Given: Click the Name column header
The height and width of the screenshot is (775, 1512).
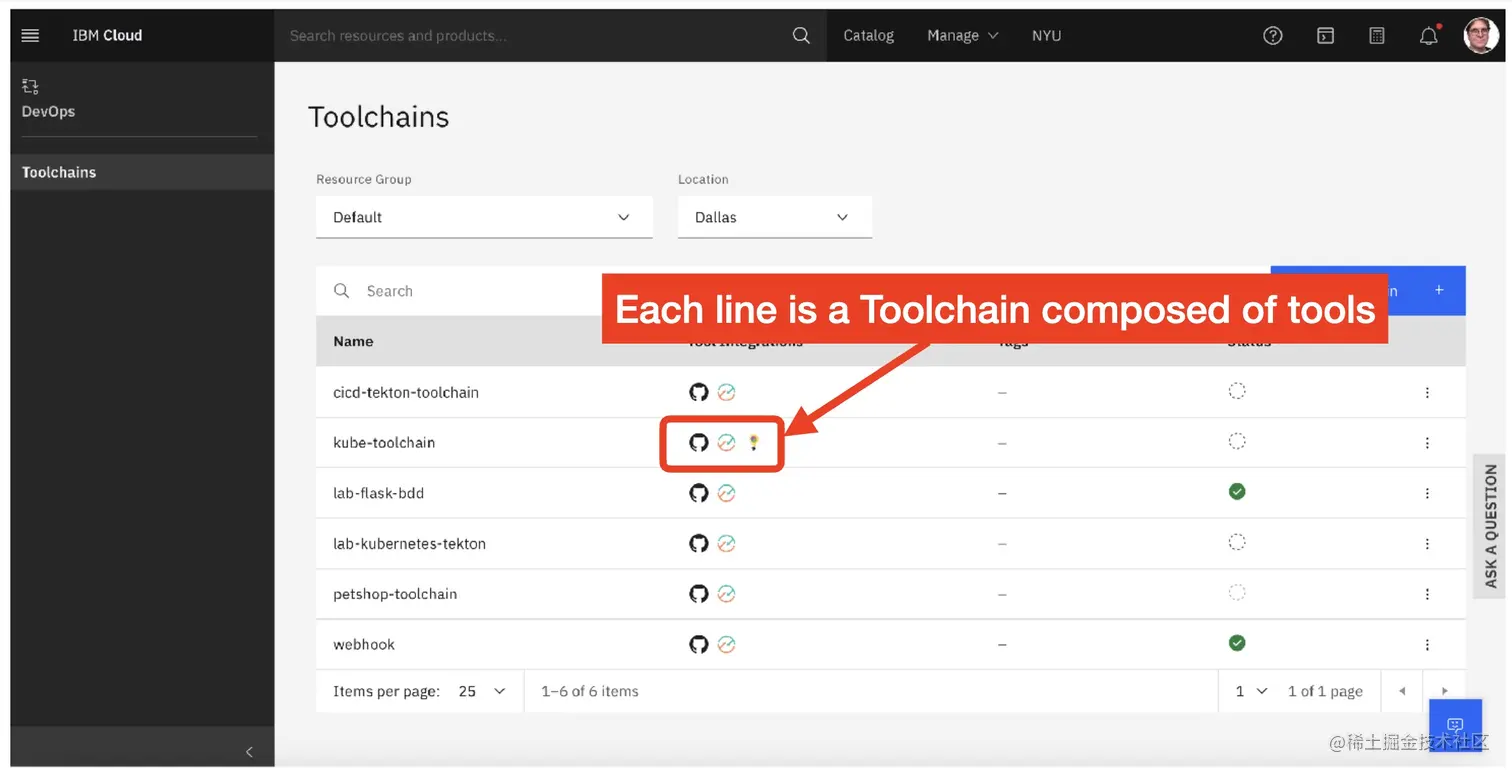Looking at the screenshot, I should [x=353, y=341].
